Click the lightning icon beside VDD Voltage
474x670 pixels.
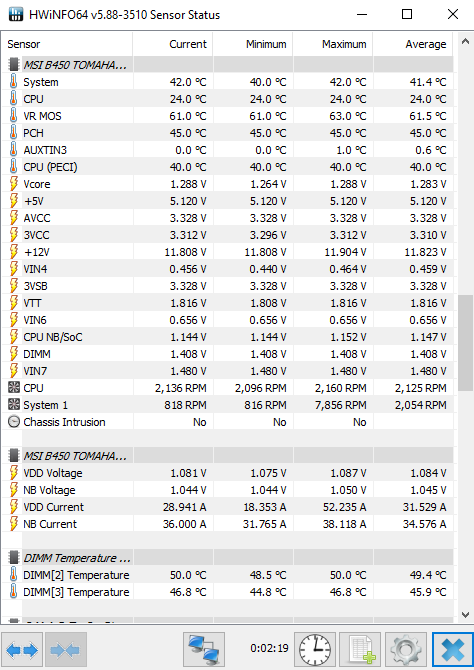click(x=14, y=473)
